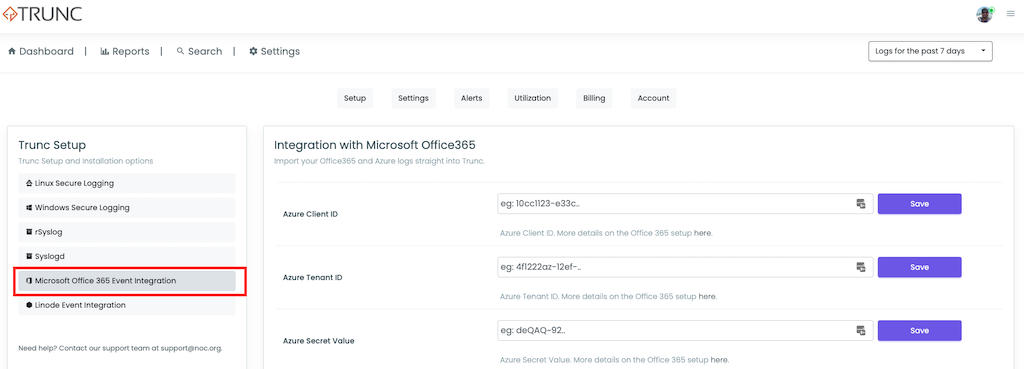Expand the log time range dropdown
Viewport: 1024px width, 369px height.
pos(930,51)
